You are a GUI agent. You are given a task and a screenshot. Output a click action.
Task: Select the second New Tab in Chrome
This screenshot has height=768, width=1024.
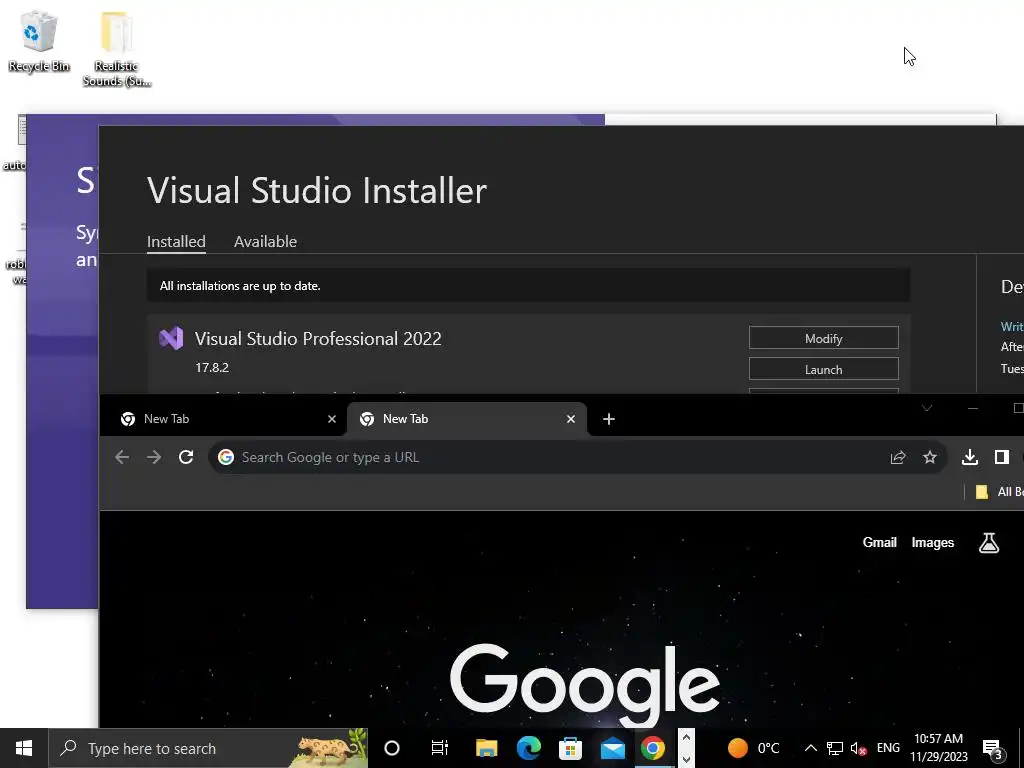tap(468, 419)
